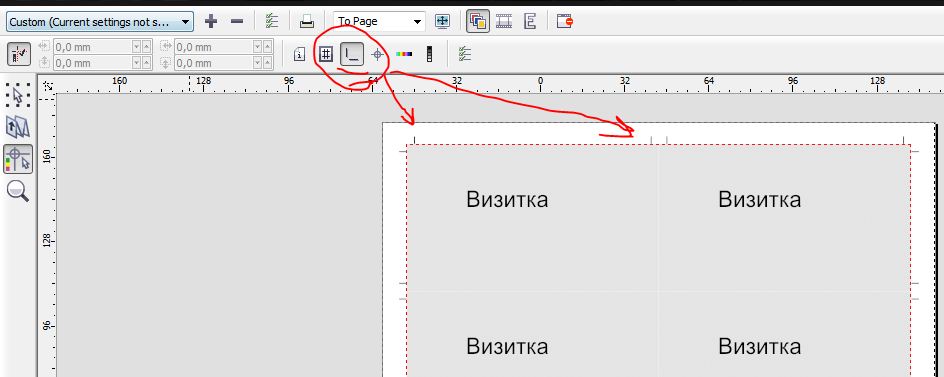
Task: Decrease bottom-left mm field with down arrow
Action: 136,63
